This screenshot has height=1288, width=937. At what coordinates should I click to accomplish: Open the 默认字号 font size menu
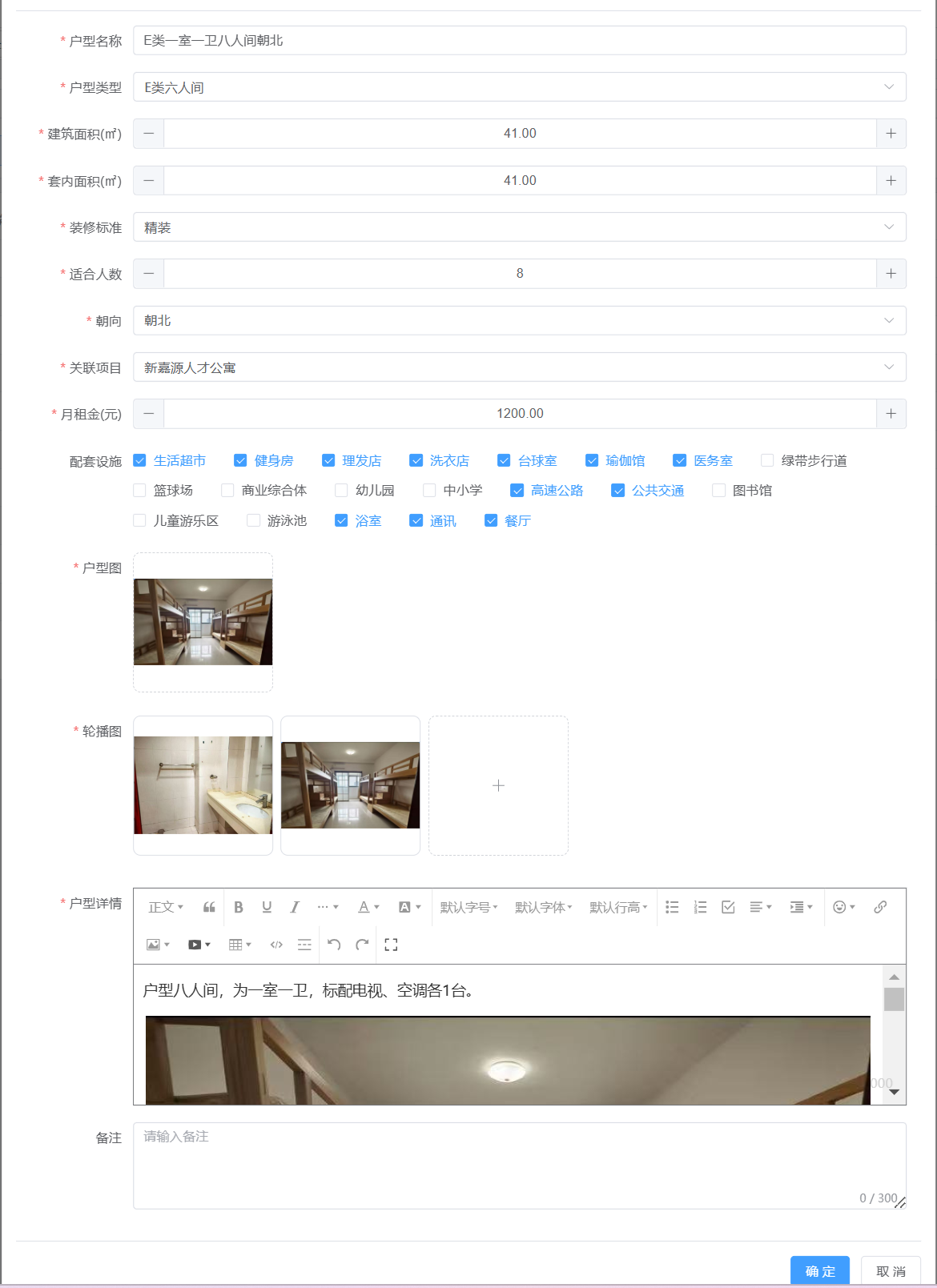point(468,907)
